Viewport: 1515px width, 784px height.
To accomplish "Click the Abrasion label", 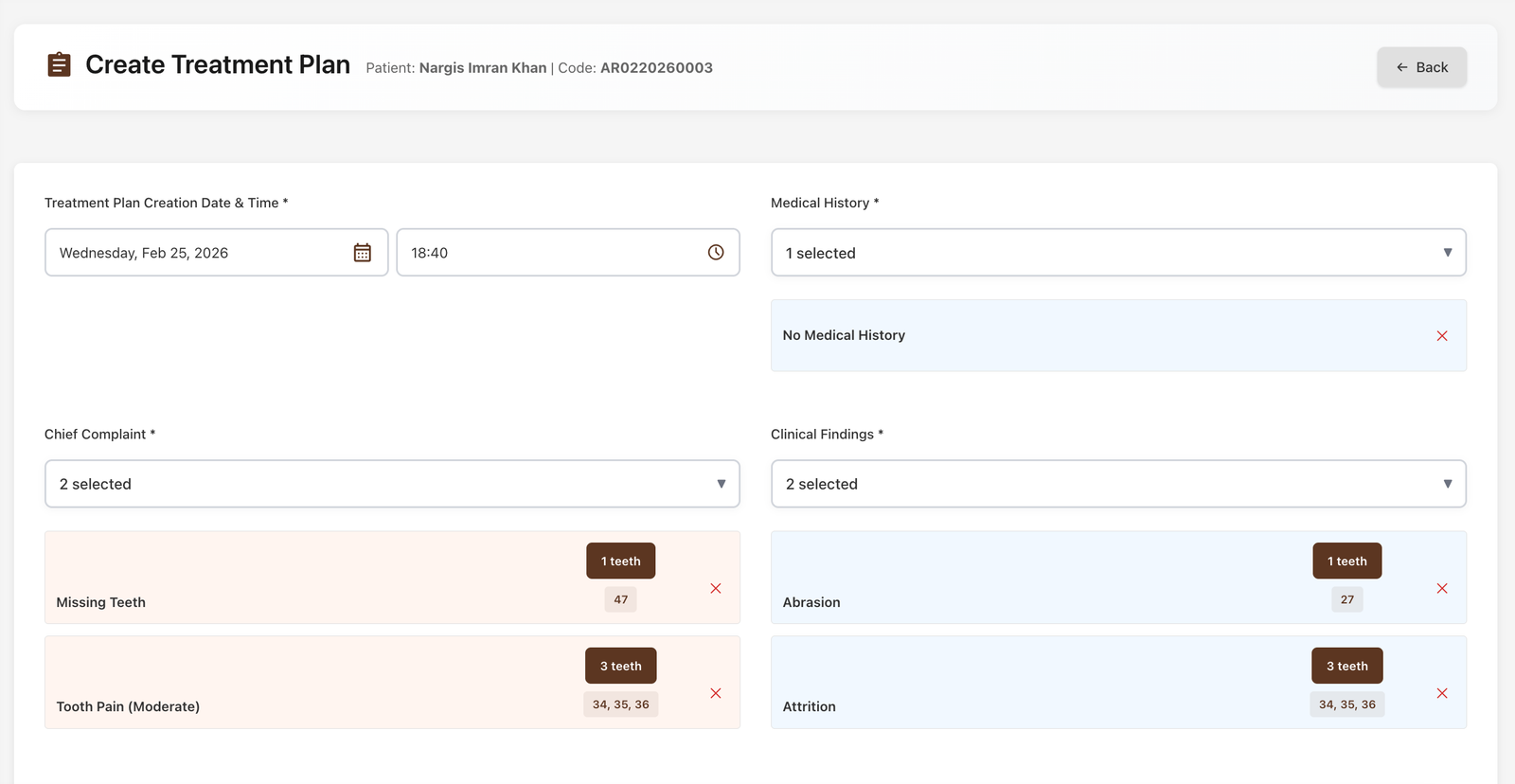I will 811,602.
